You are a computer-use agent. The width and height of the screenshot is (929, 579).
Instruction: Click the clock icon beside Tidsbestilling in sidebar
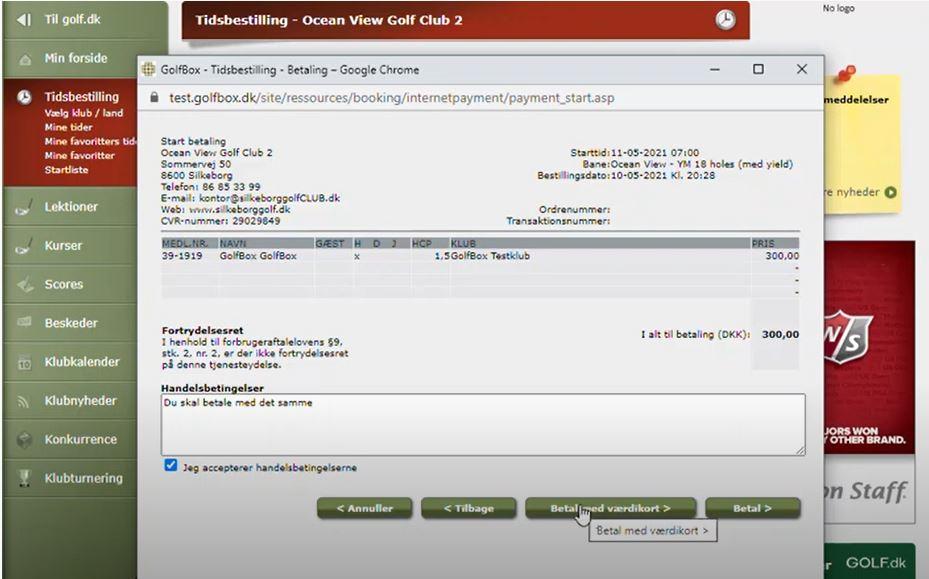[24, 97]
